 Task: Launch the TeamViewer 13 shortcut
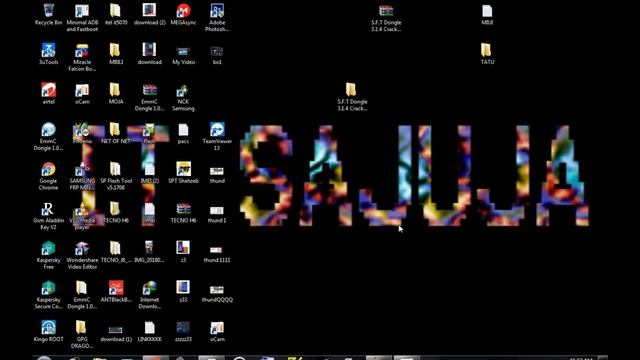click(x=217, y=129)
